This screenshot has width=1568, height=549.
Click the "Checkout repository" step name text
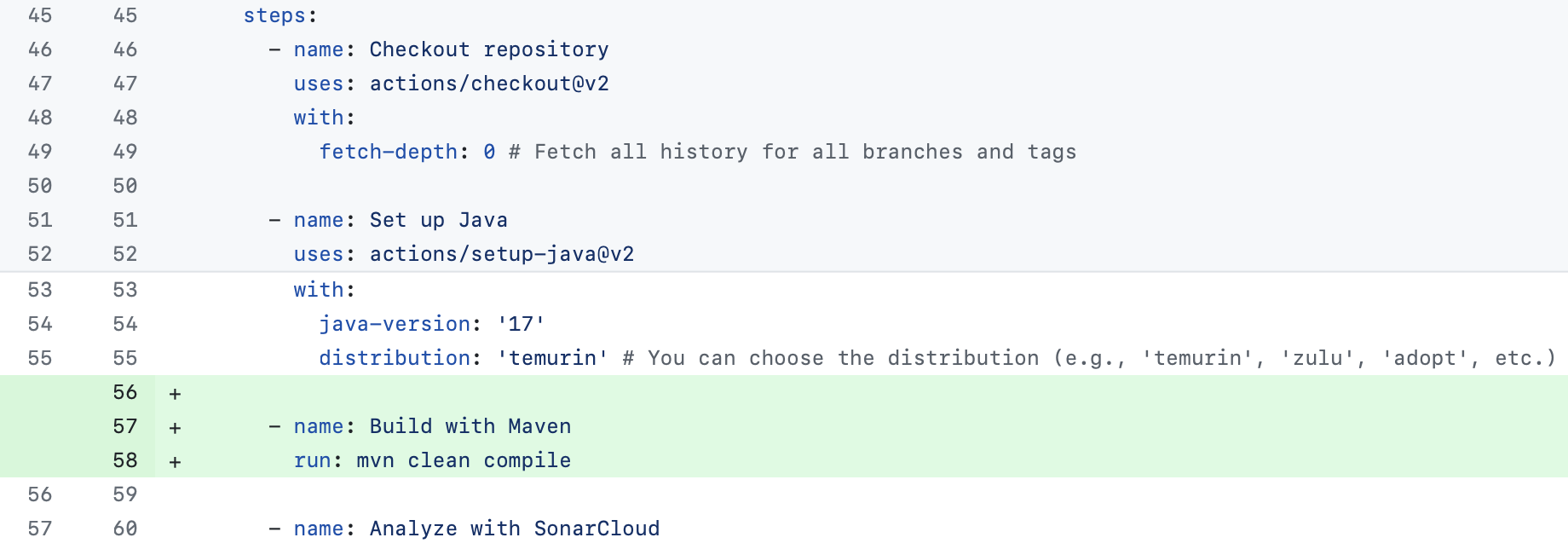click(x=488, y=50)
